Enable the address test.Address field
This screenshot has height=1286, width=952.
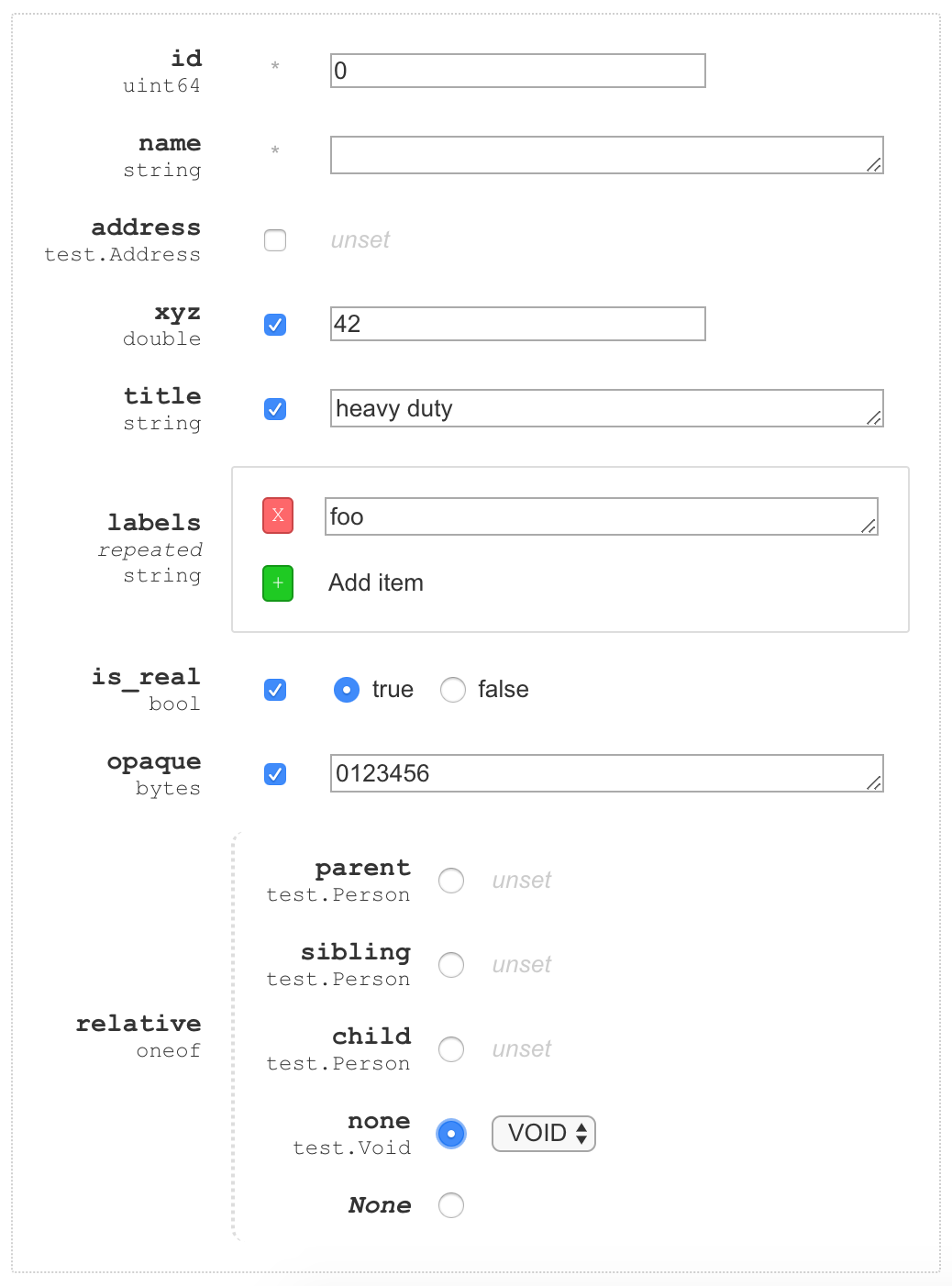coord(274,239)
